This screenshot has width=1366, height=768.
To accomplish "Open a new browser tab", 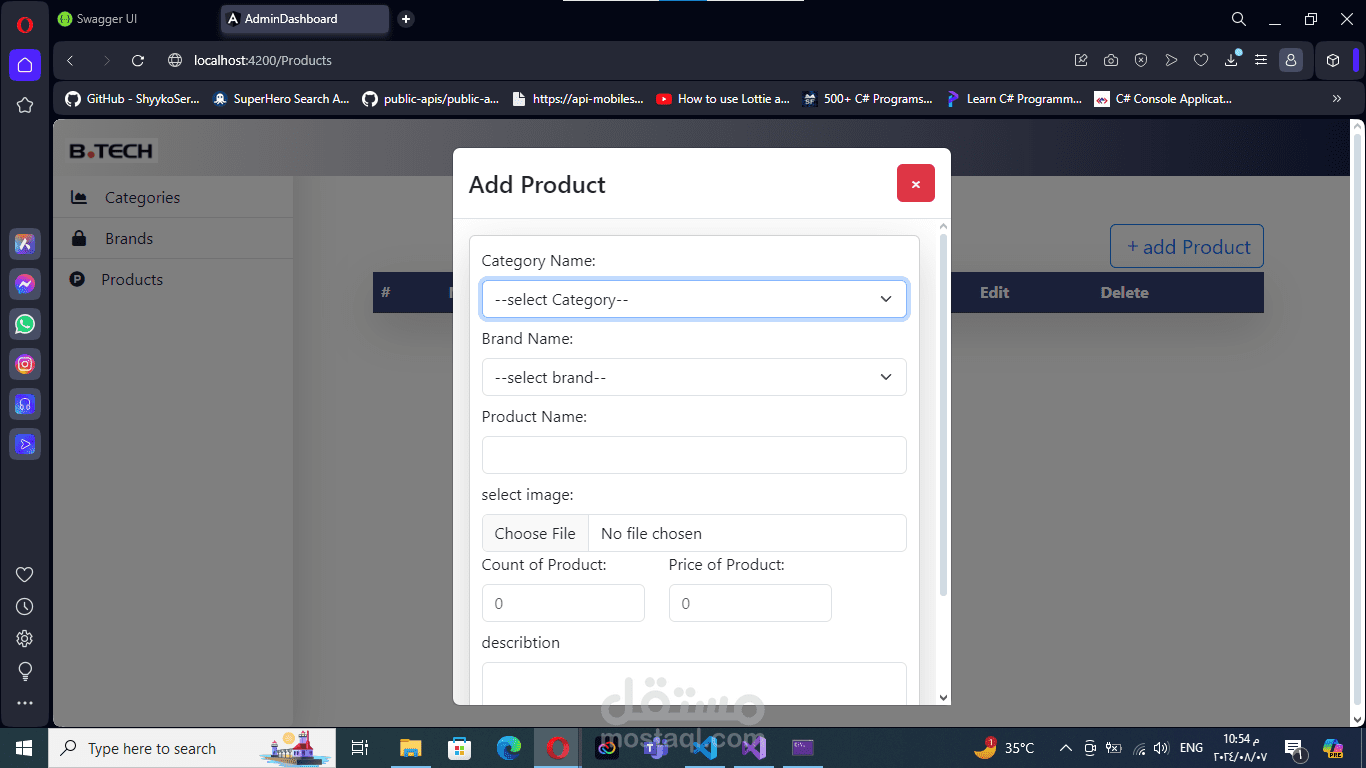I will pyautogui.click(x=405, y=19).
